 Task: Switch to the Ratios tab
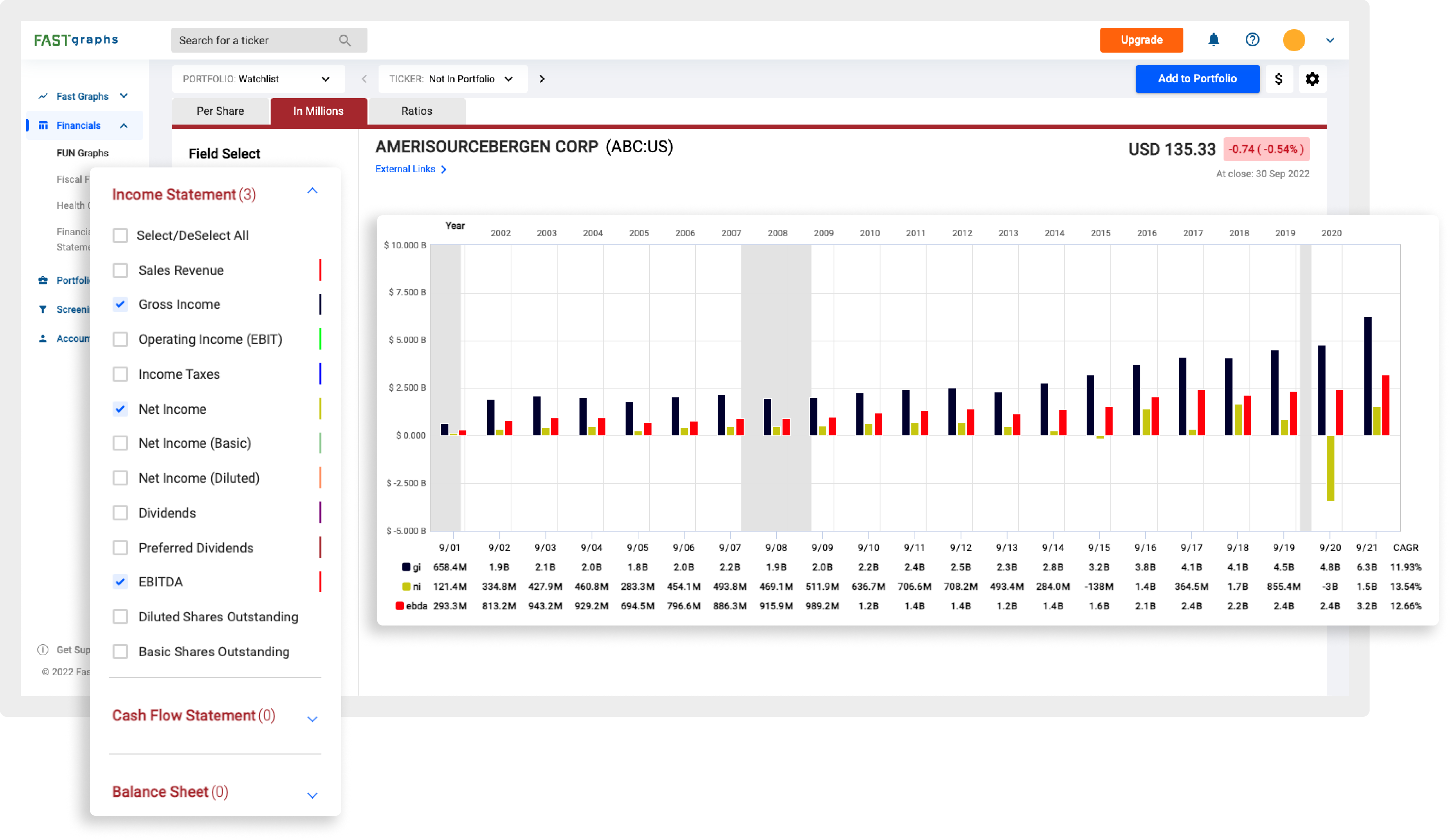[417, 111]
